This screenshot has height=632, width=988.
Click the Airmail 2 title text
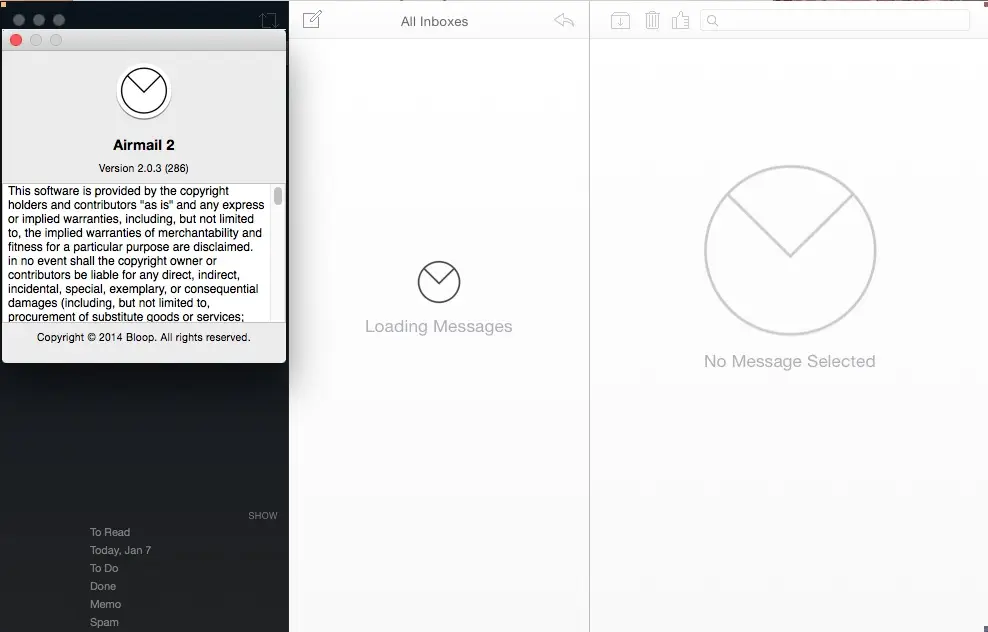144,145
